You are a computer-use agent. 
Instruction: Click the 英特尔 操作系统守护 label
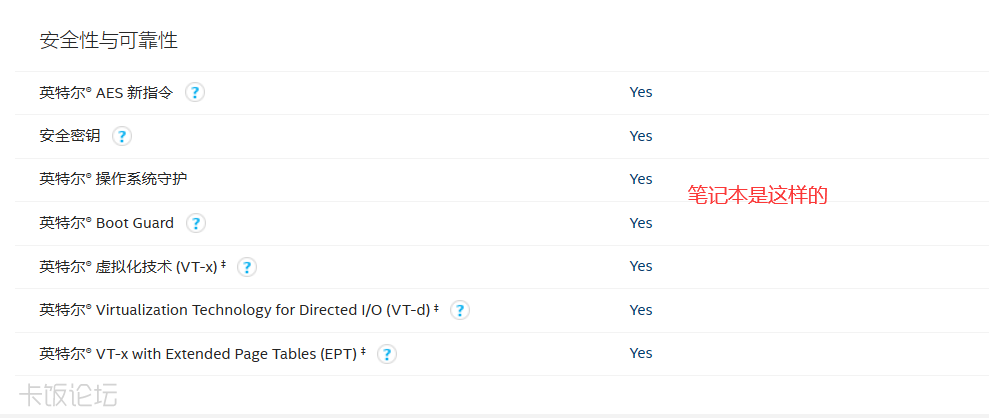[113, 179]
